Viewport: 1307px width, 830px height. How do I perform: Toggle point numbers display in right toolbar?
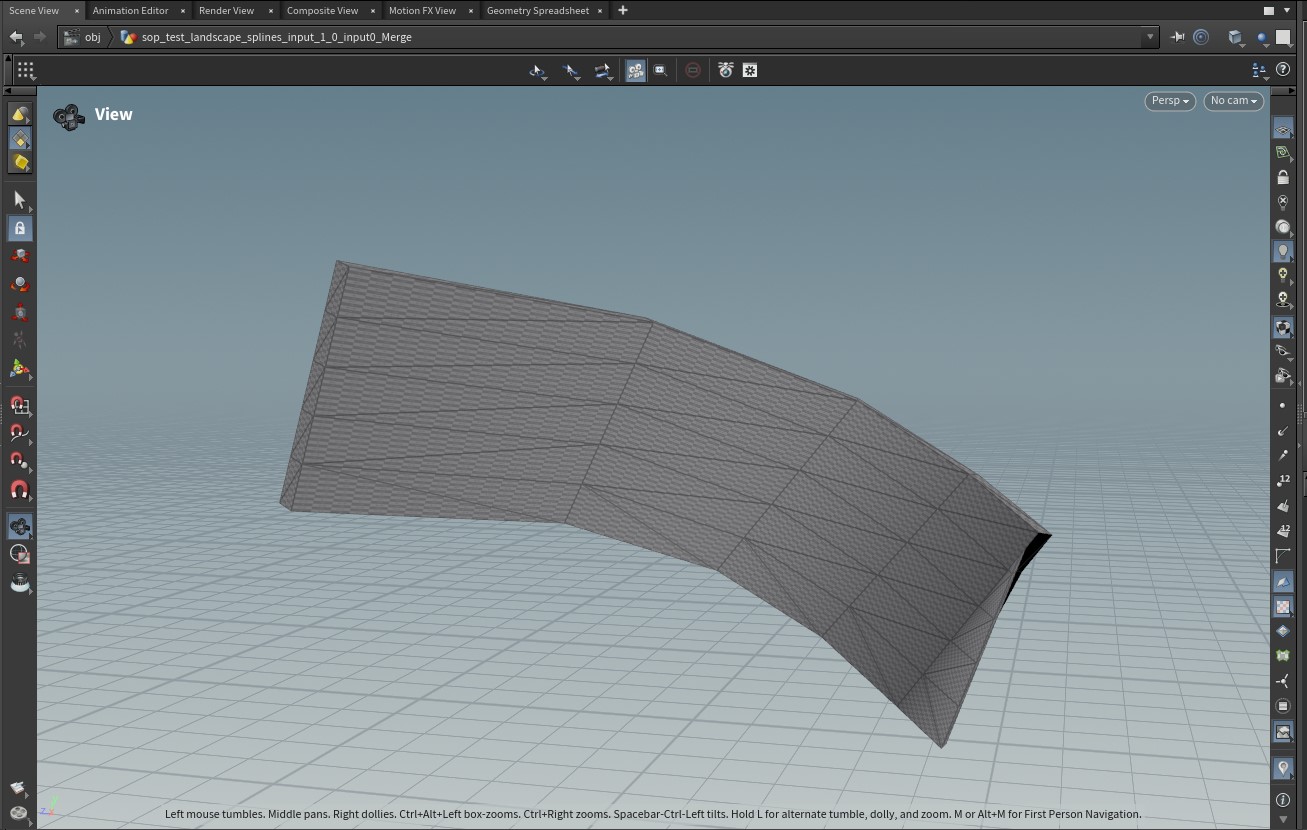tap(1283, 481)
